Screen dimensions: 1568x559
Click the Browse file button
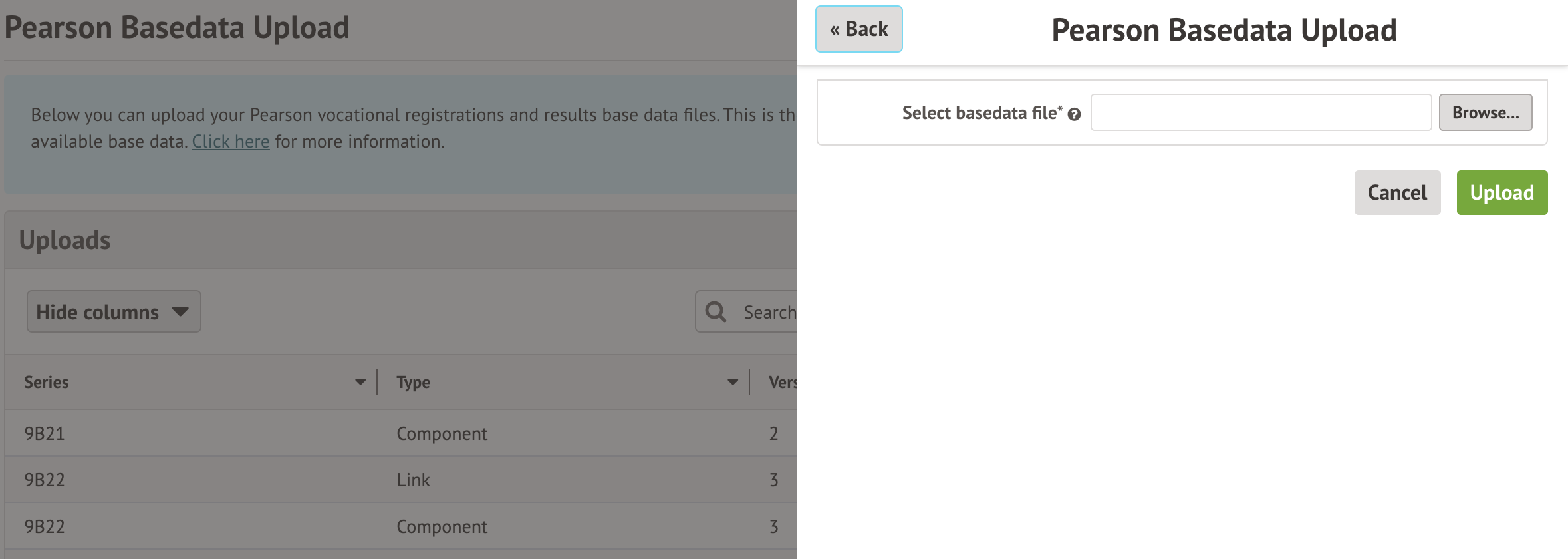point(1485,112)
